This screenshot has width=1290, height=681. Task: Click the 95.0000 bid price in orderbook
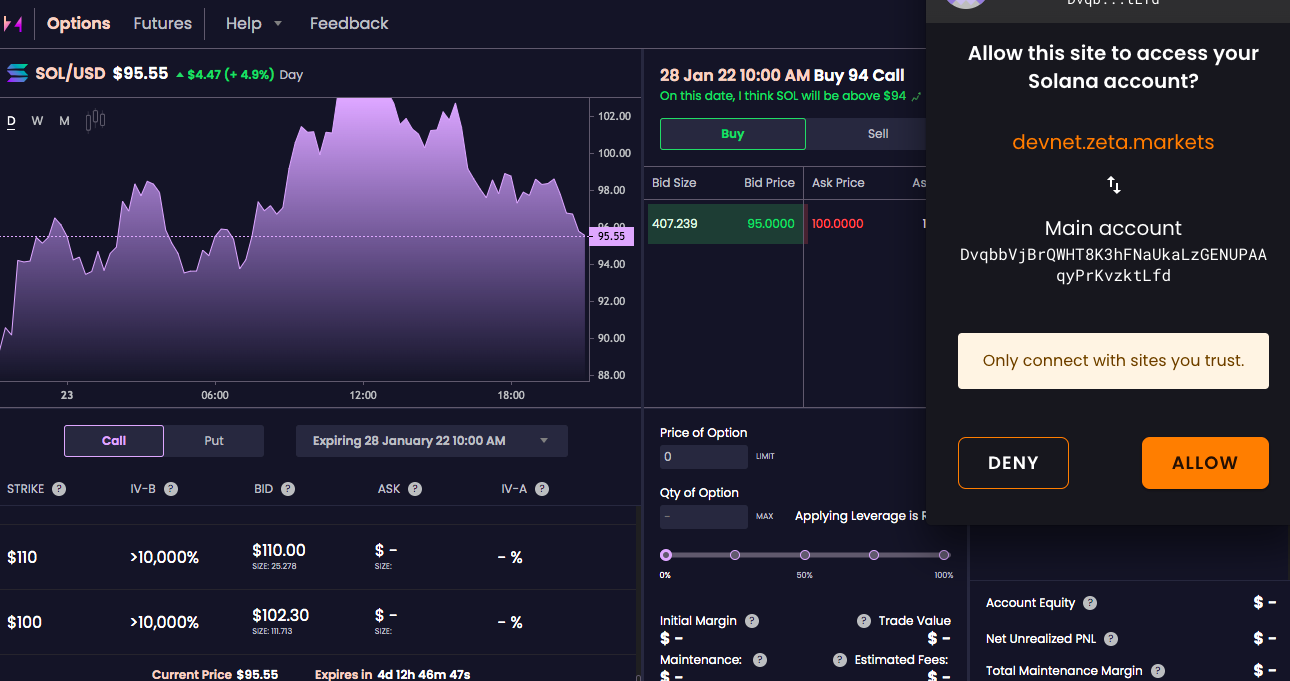(x=771, y=223)
